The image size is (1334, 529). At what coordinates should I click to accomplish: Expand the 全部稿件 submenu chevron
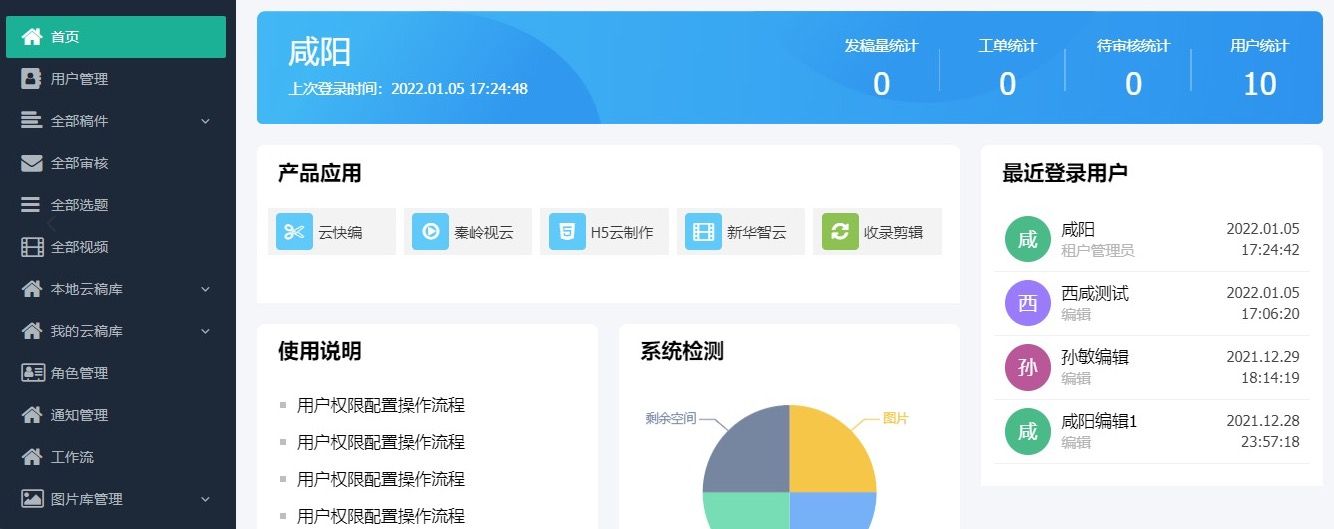(x=205, y=121)
